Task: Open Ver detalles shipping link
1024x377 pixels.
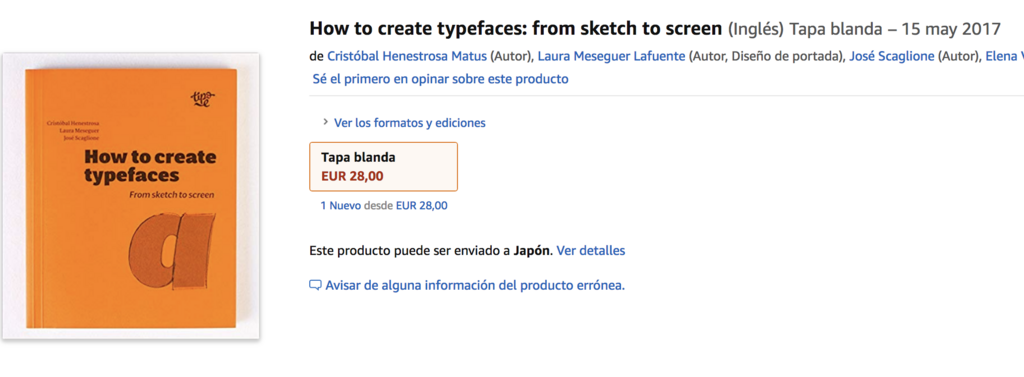Action: coord(590,250)
